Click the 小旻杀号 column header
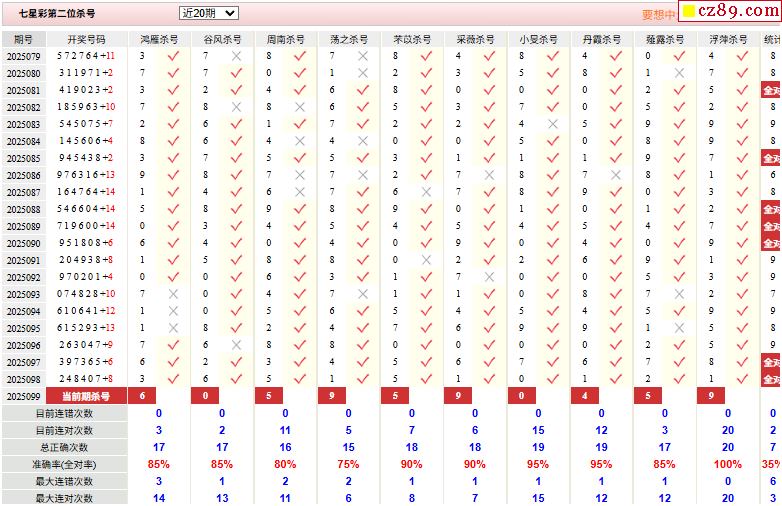 539,39
